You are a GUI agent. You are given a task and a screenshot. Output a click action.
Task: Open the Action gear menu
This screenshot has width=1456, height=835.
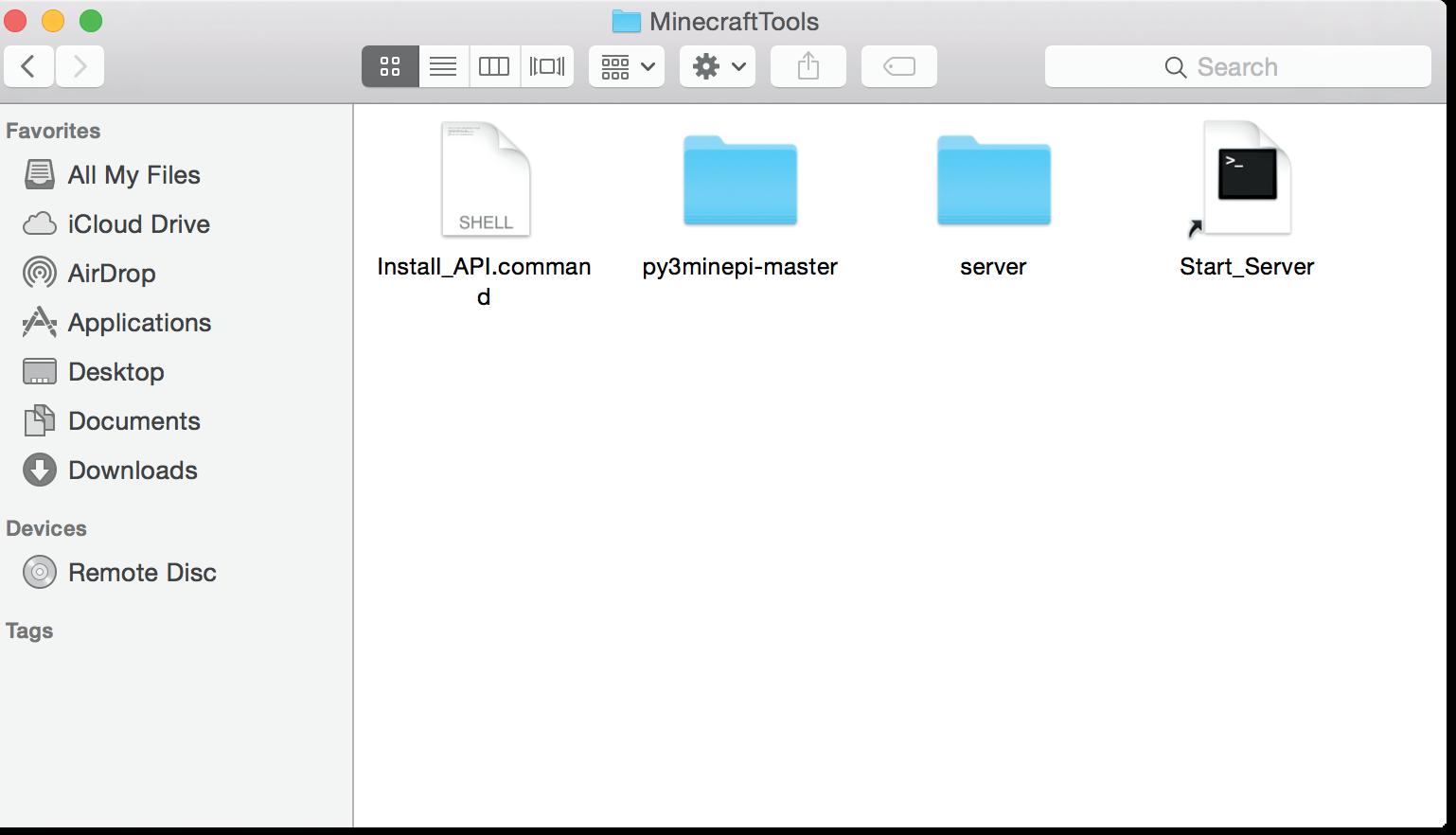[x=718, y=66]
